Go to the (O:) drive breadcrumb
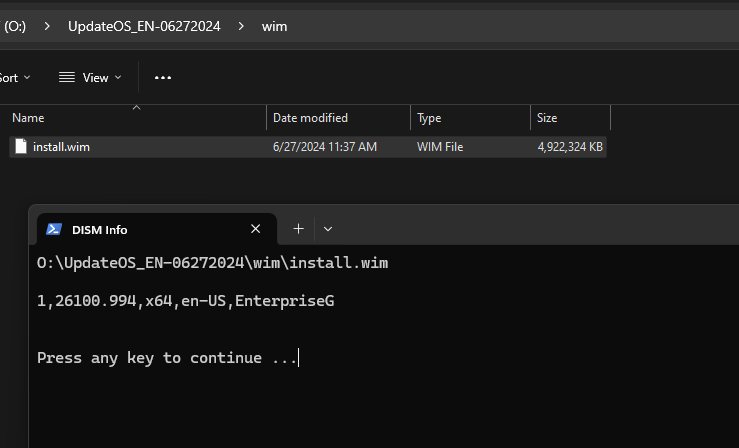Screen dimensions: 739x448 14,26
